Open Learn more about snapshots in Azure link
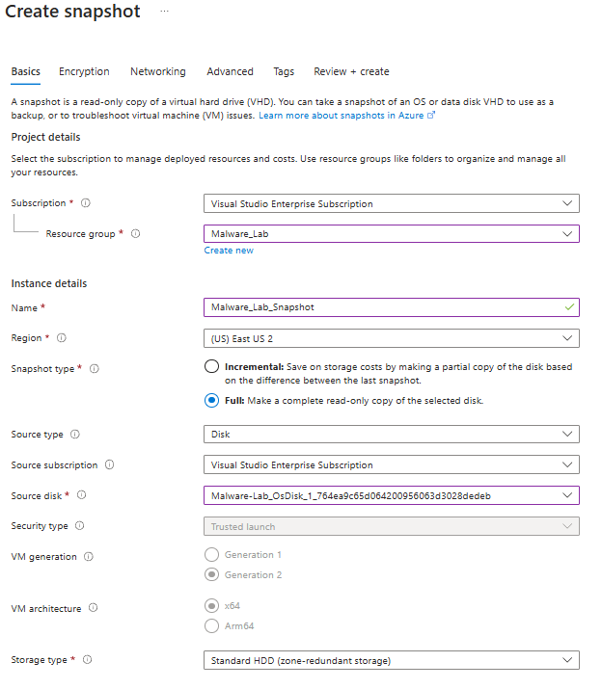The image size is (602, 689). click(x=347, y=116)
